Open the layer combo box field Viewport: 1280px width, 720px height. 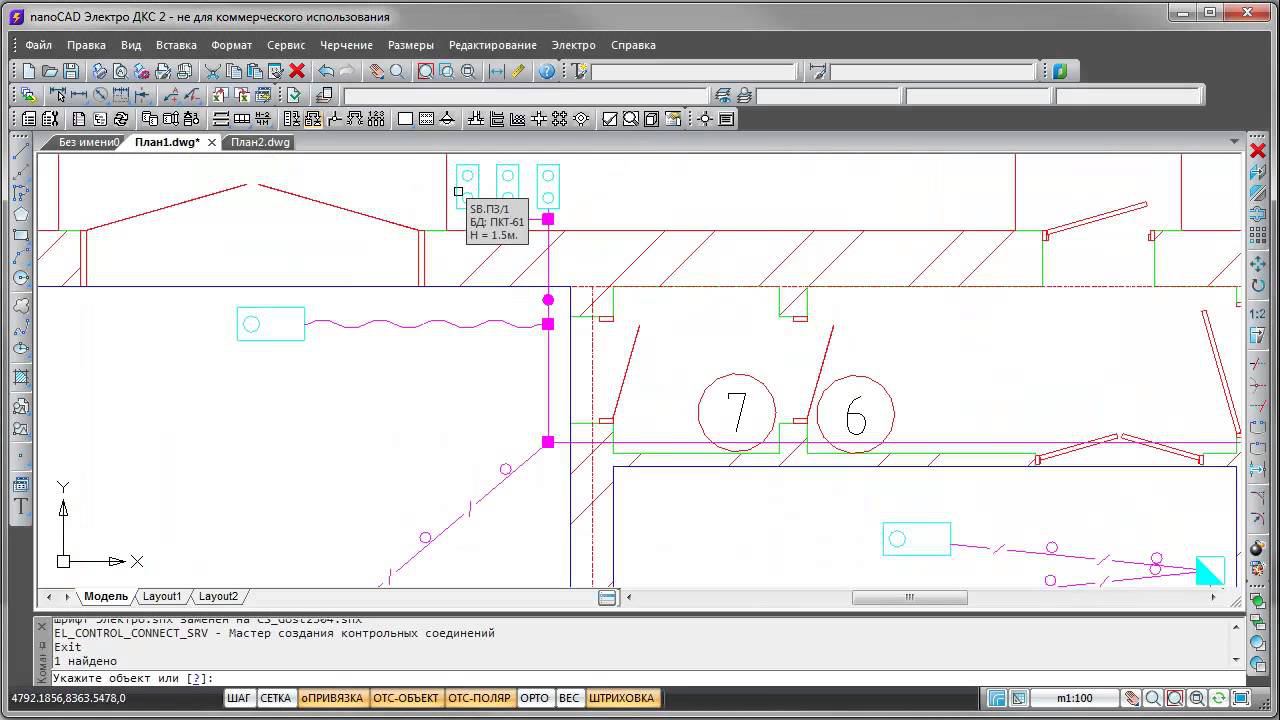point(525,96)
